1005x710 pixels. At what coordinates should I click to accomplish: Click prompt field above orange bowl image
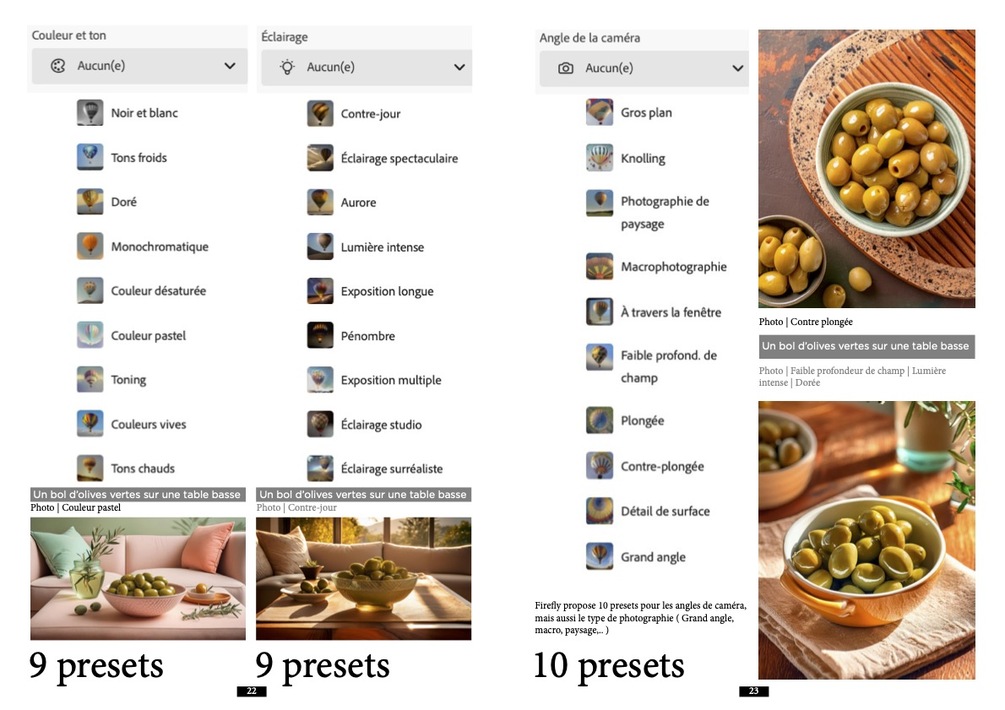[x=867, y=346]
